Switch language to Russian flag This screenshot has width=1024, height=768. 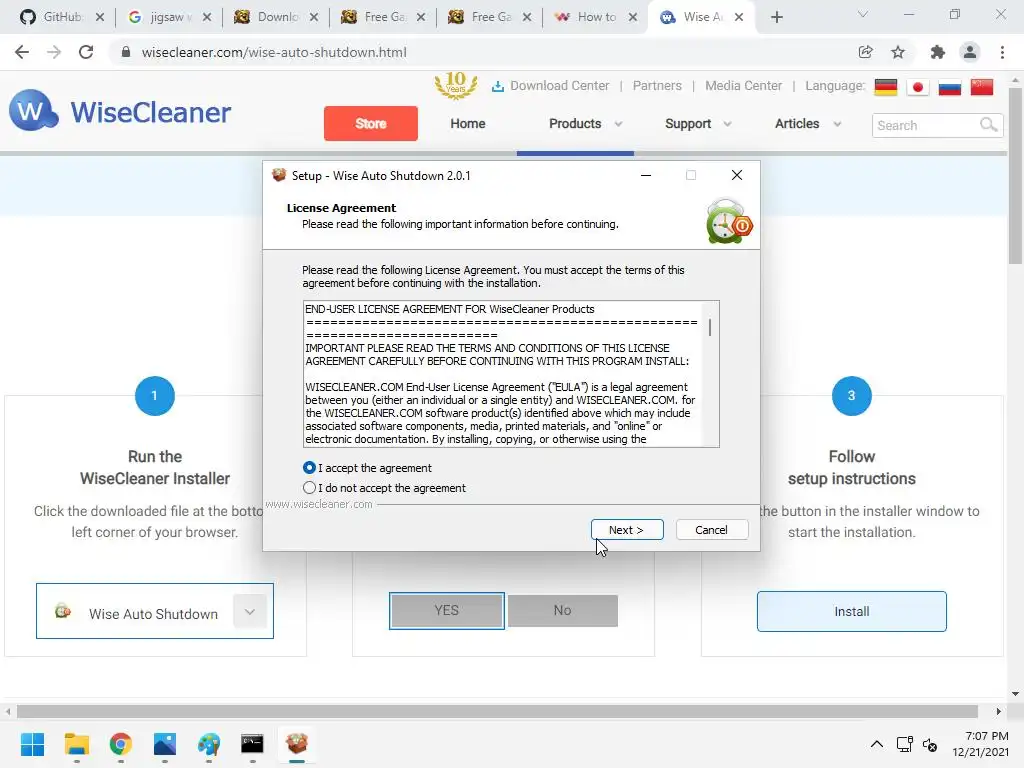(x=950, y=87)
